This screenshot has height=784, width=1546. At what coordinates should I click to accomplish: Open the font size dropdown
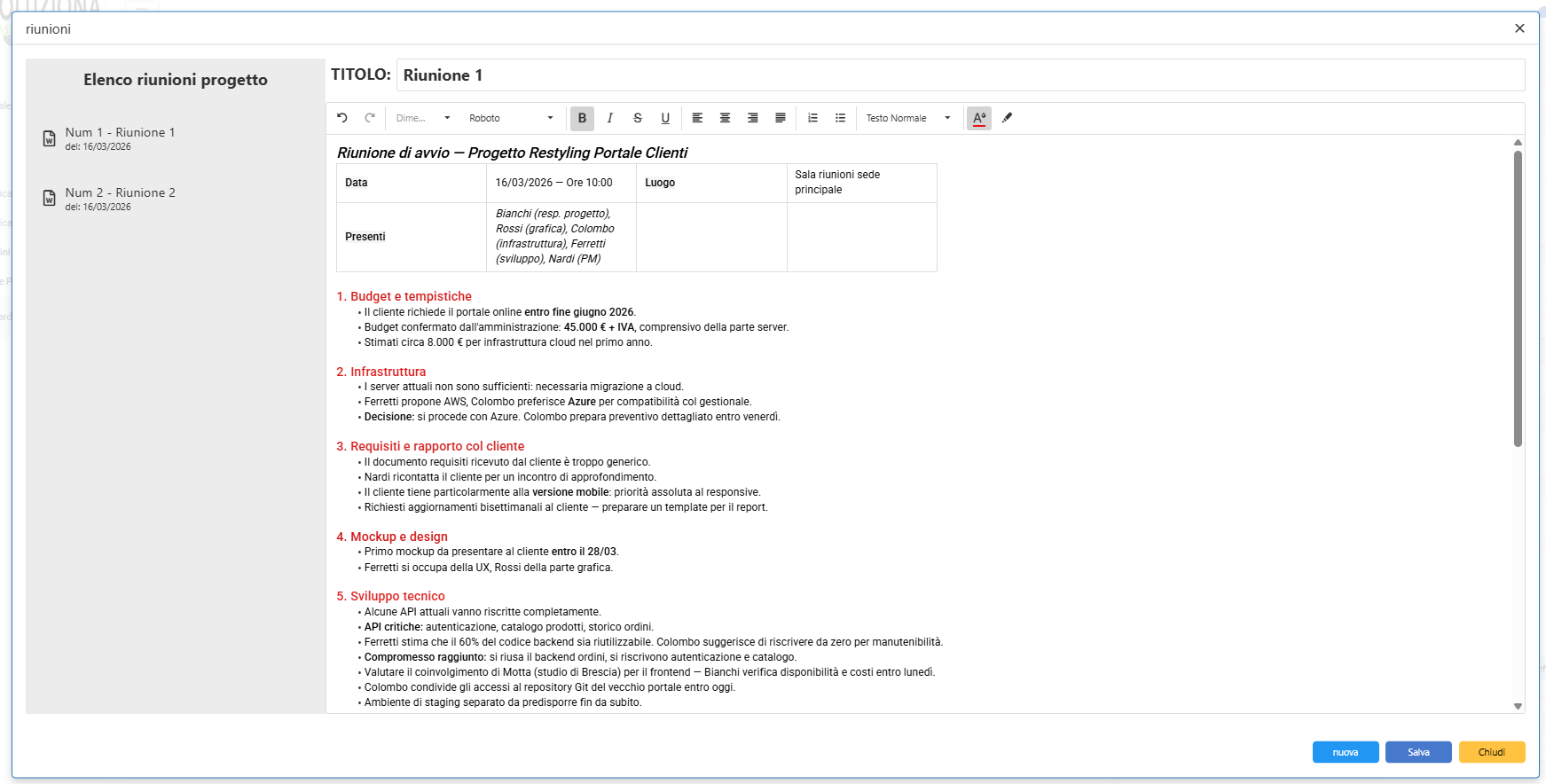tap(423, 118)
